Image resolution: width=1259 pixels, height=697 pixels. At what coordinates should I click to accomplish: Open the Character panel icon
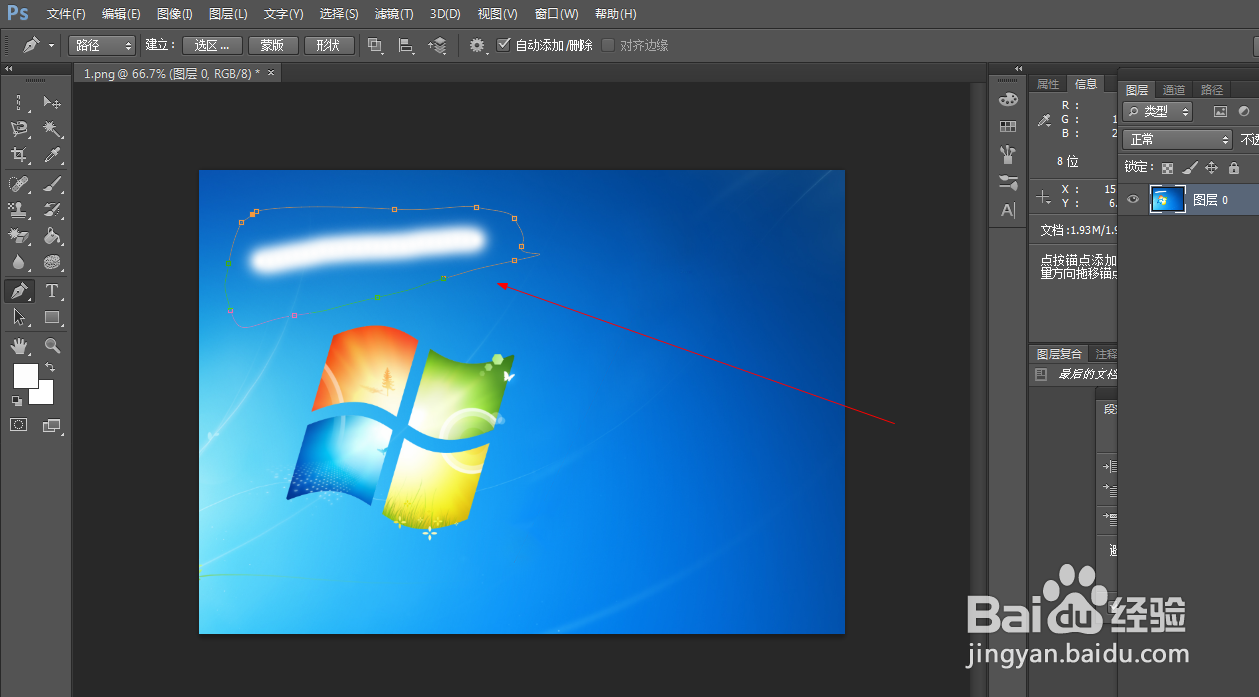[x=1008, y=210]
